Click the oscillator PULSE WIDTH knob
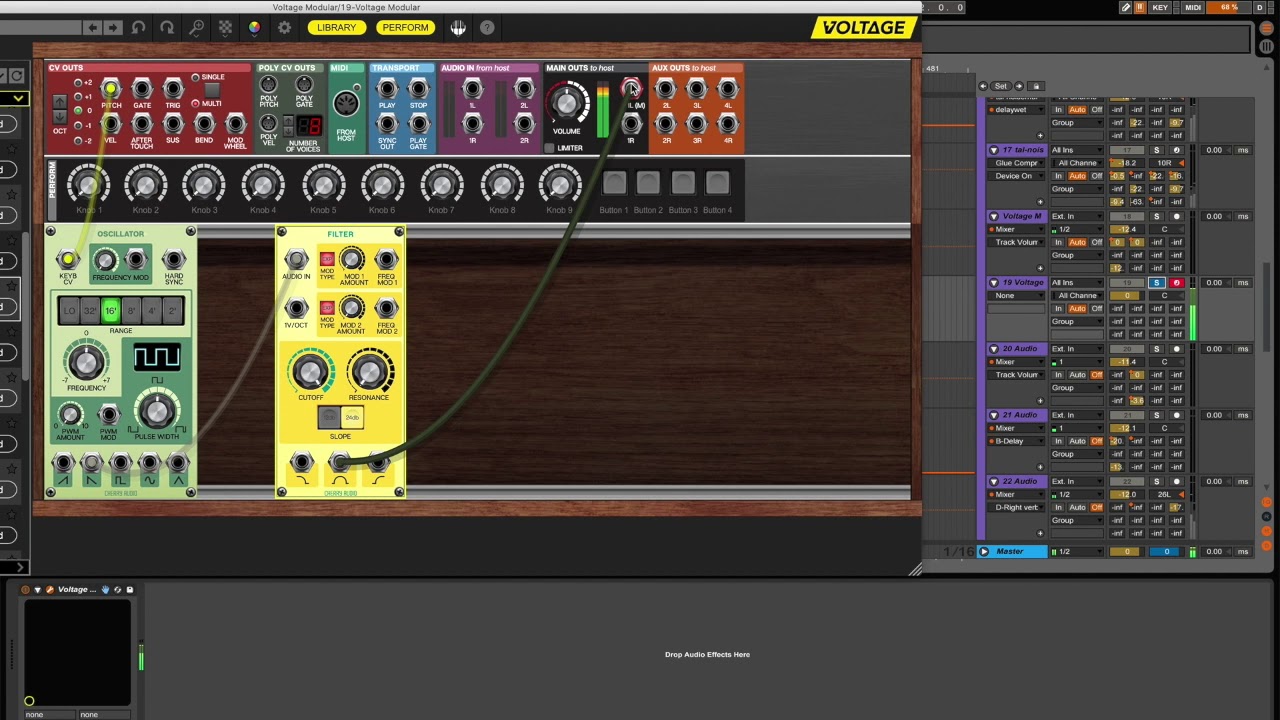The width and height of the screenshot is (1280, 720). tap(156, 412)
